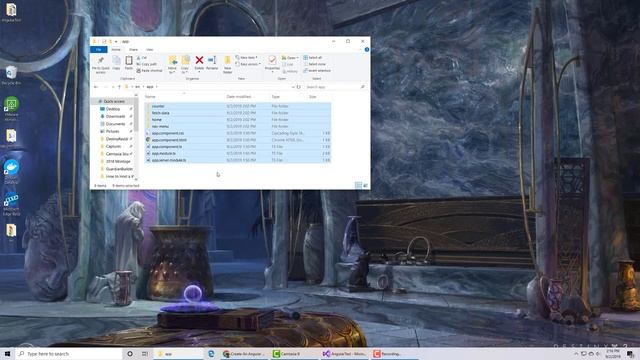Open the File ribbon tab
Viewport: 640px width, 360px height.
click(99, 49)
